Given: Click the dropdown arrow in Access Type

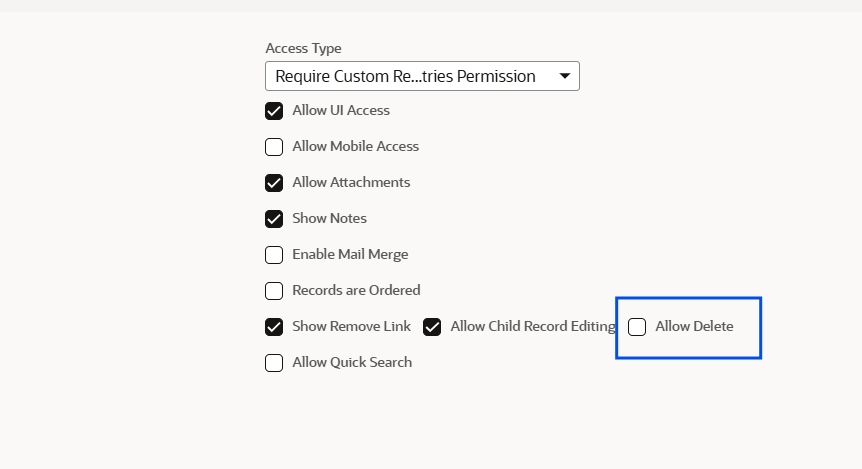Looking at the screenshot, I should [565, 76].
